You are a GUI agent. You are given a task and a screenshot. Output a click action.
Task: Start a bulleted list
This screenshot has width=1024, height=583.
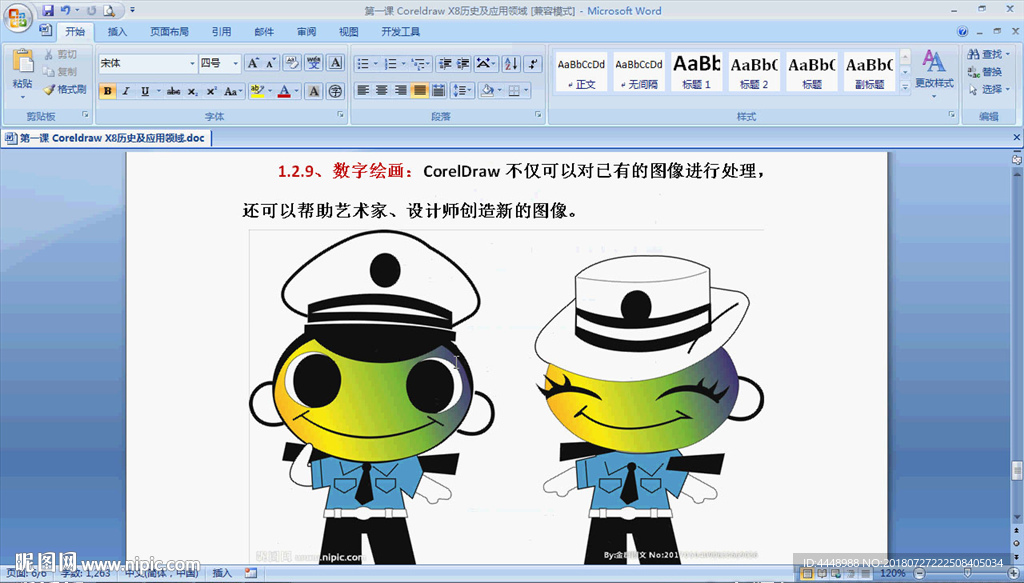[364, 63]
